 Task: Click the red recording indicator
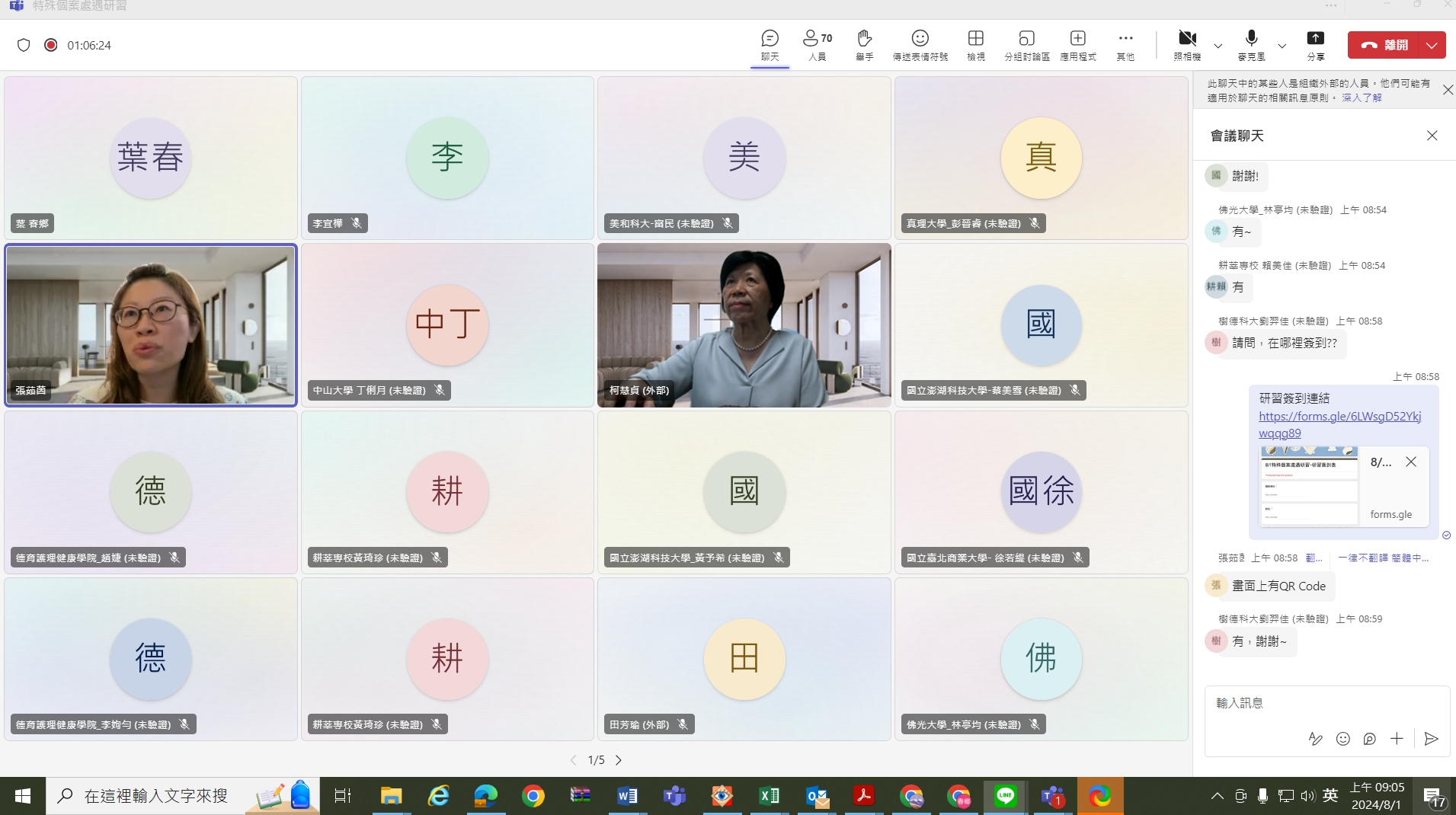50,45
